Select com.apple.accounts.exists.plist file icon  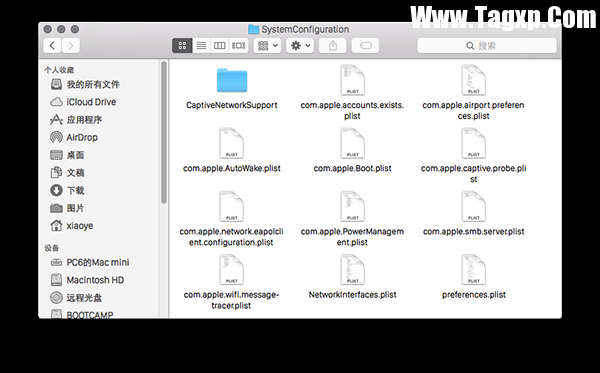[352, 80]
